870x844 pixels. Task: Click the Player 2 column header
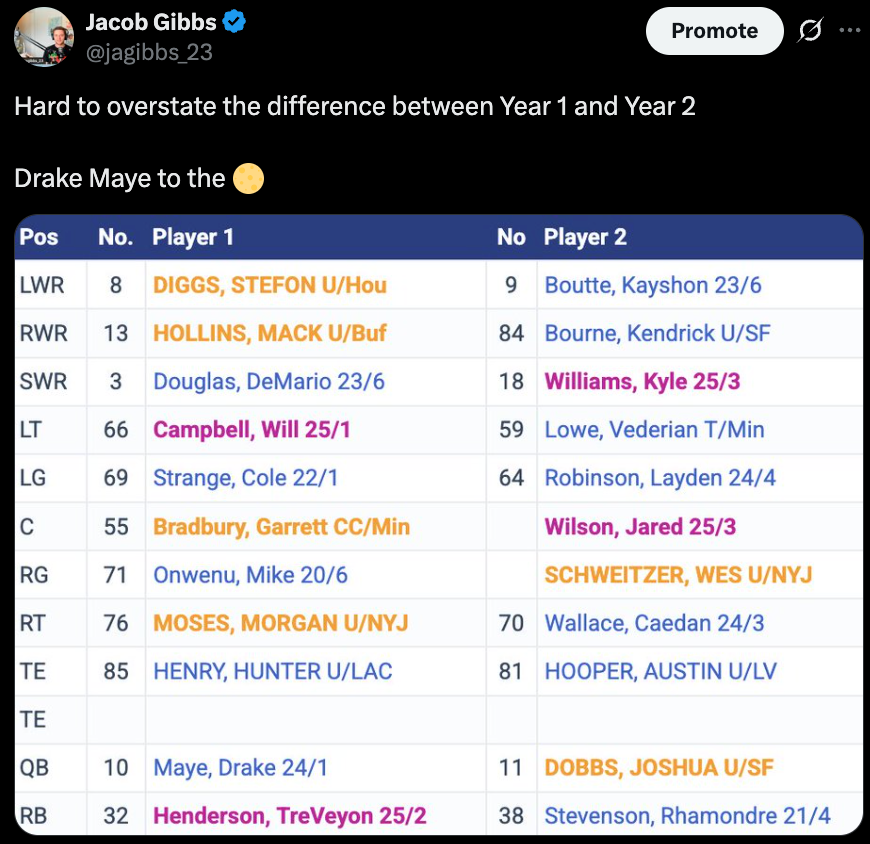585,237
